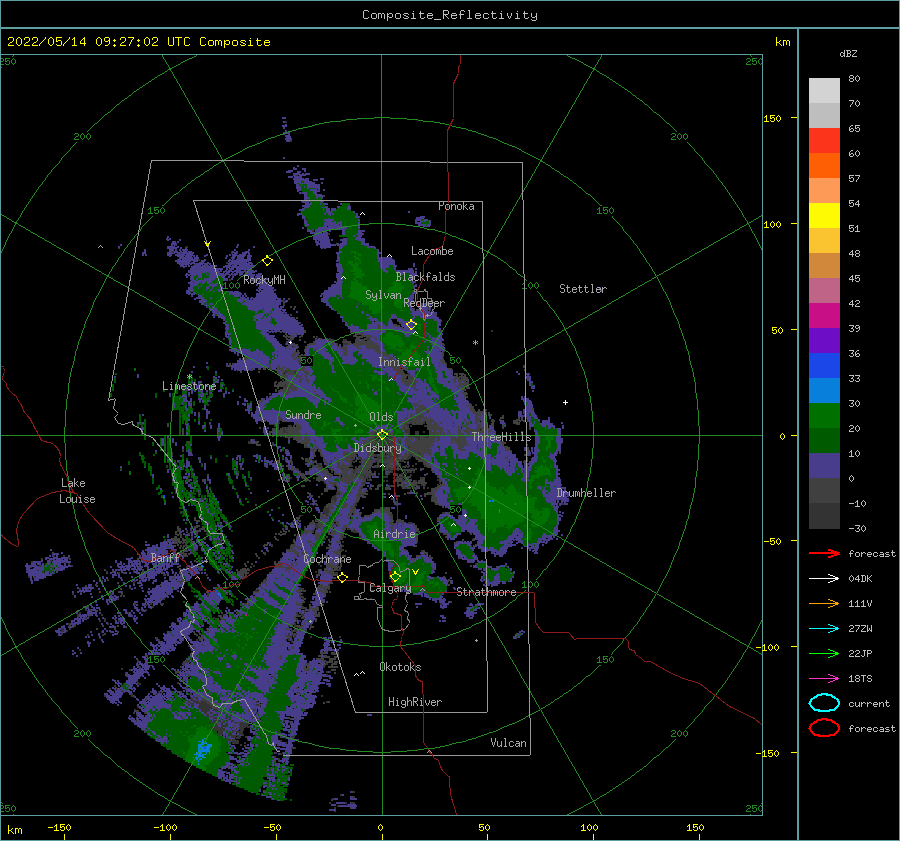This screenshot has width=900, height=841.
Task: Click the red forecast ellipse icon
Action: tap(824, 728)
